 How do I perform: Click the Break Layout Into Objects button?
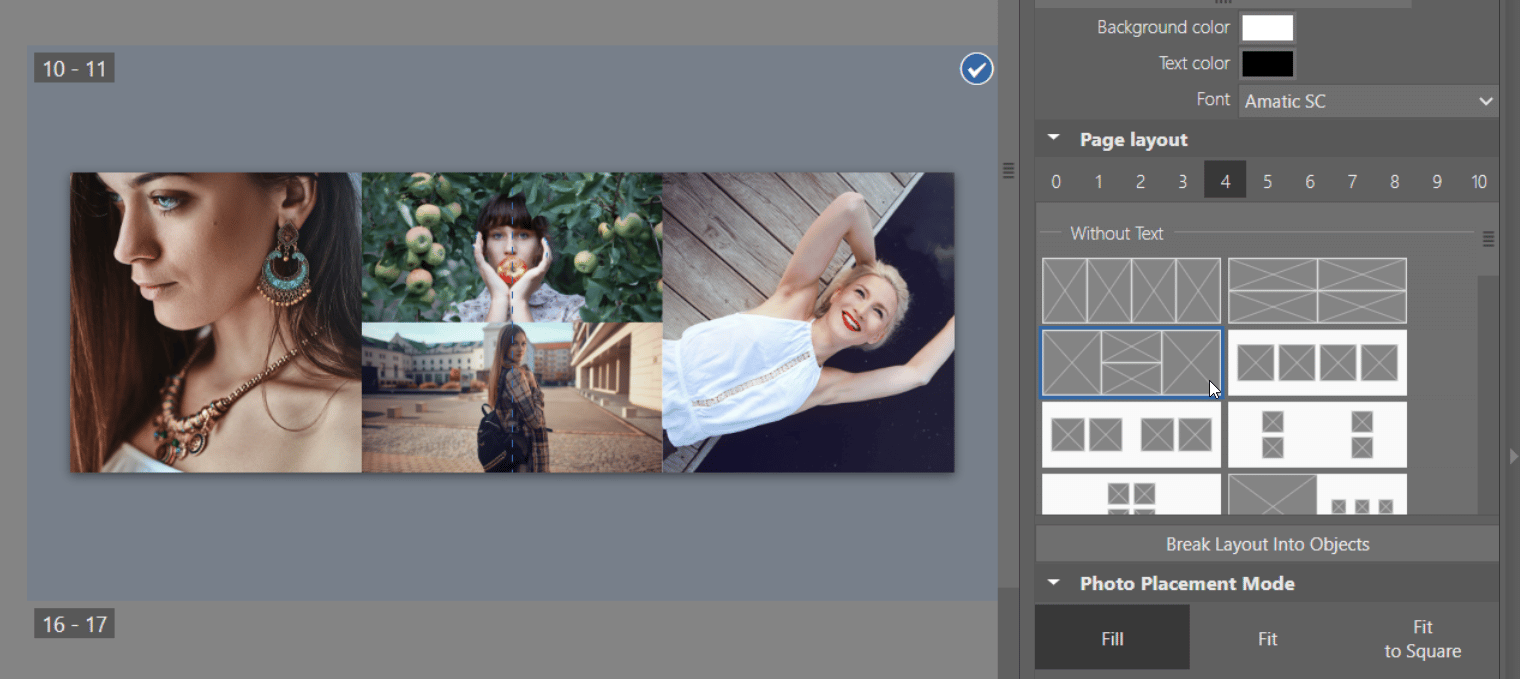1267,544
